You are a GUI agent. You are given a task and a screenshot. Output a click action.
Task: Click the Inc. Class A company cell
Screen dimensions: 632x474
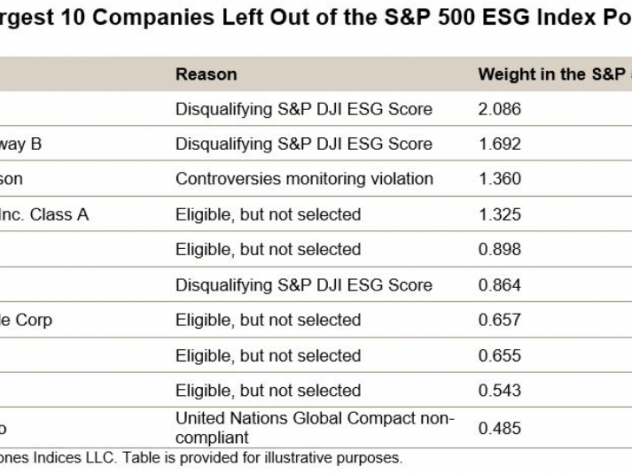44,214
